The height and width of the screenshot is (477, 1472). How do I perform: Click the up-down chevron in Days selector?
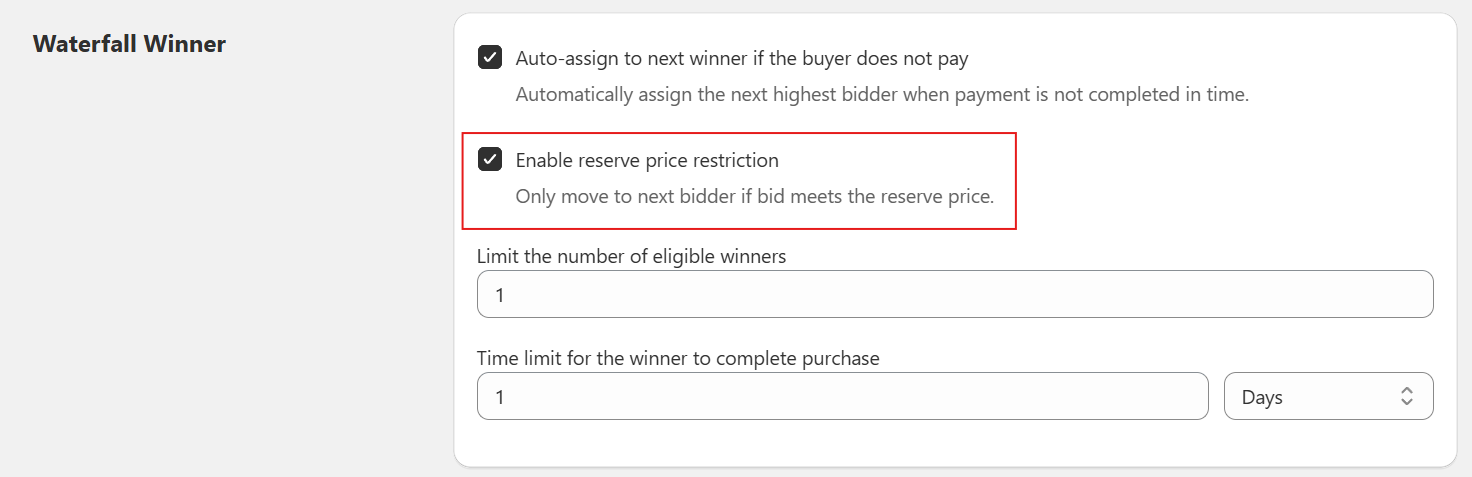click(1406, 397)
